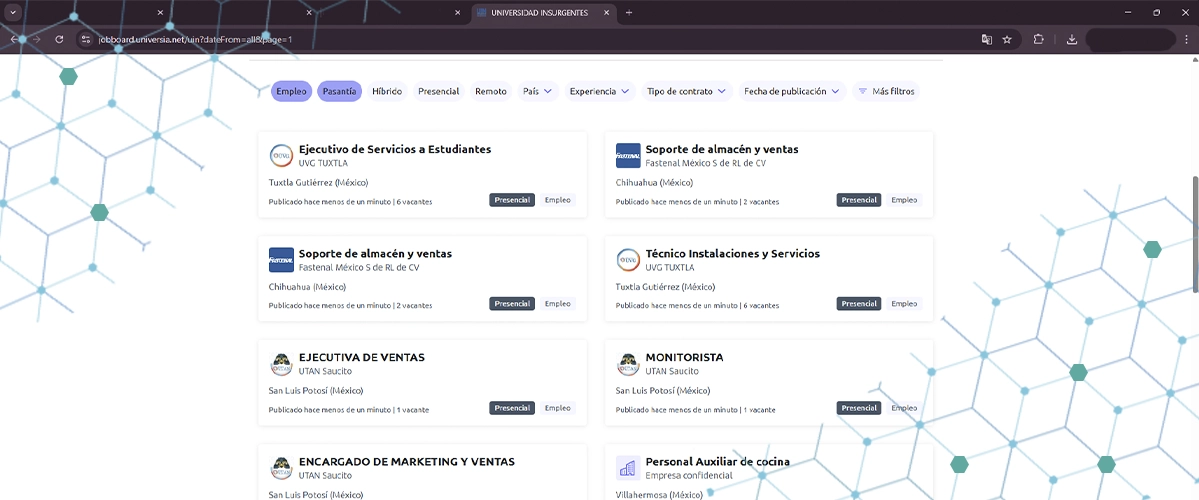Reload the page with the refresh icon
This screenshot has height=500, width=1199.
click(x=60, y=39)
